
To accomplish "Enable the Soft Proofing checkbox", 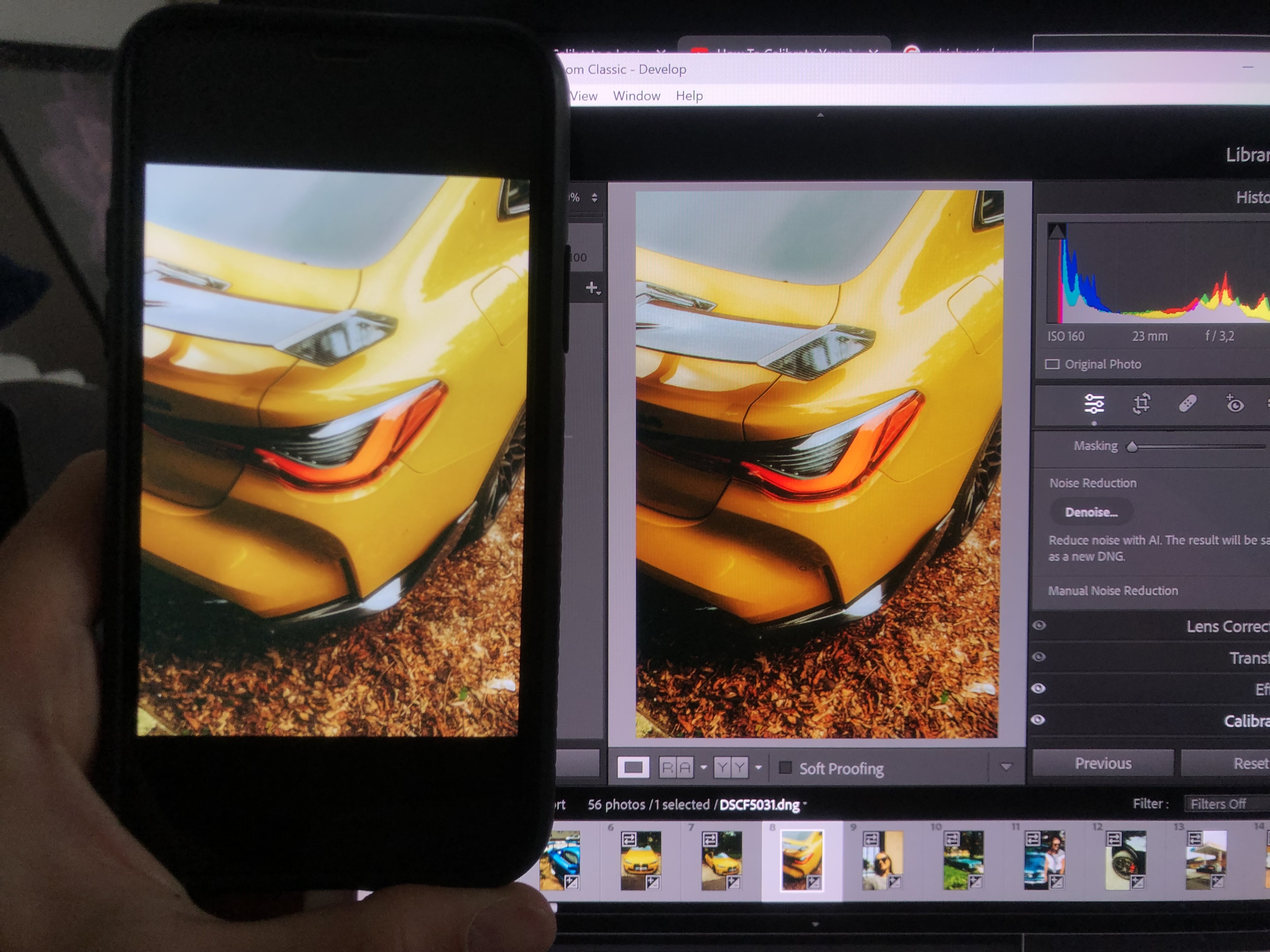I will (785, 768).
